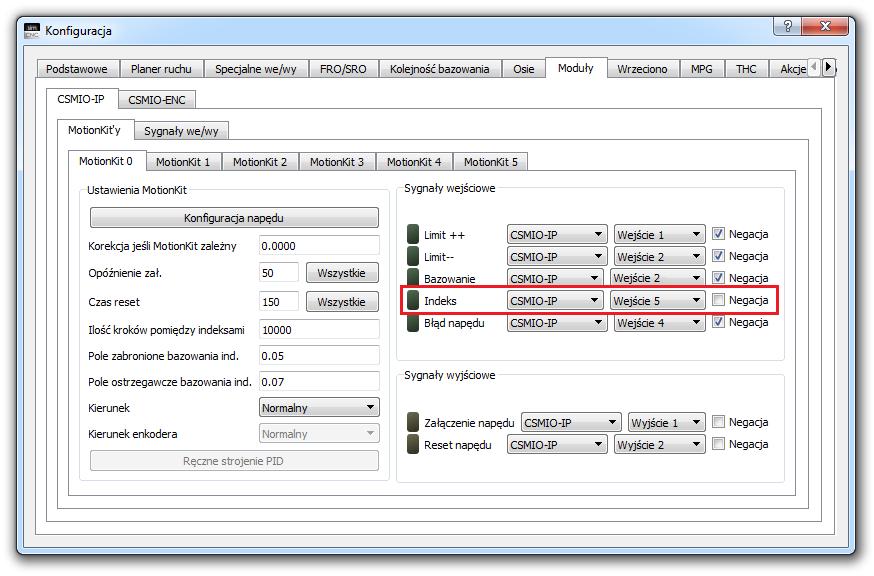This screenshot has height=576, width=874.
Task: Switch to the Osie tab
Action: pos(523,69)
